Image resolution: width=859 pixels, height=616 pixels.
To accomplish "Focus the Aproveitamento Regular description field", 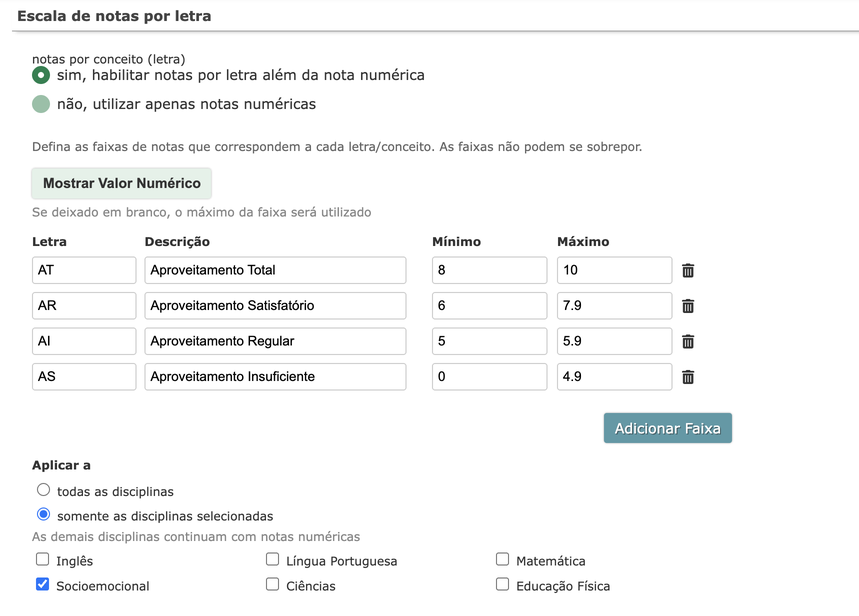I will 275,341.
